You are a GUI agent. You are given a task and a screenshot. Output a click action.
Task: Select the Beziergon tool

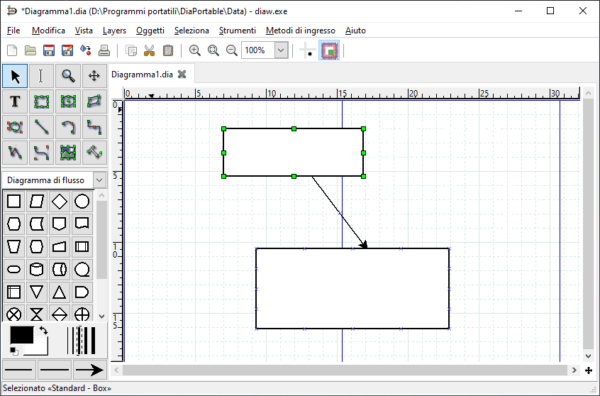pyautogui.click(x=15, y=127)
